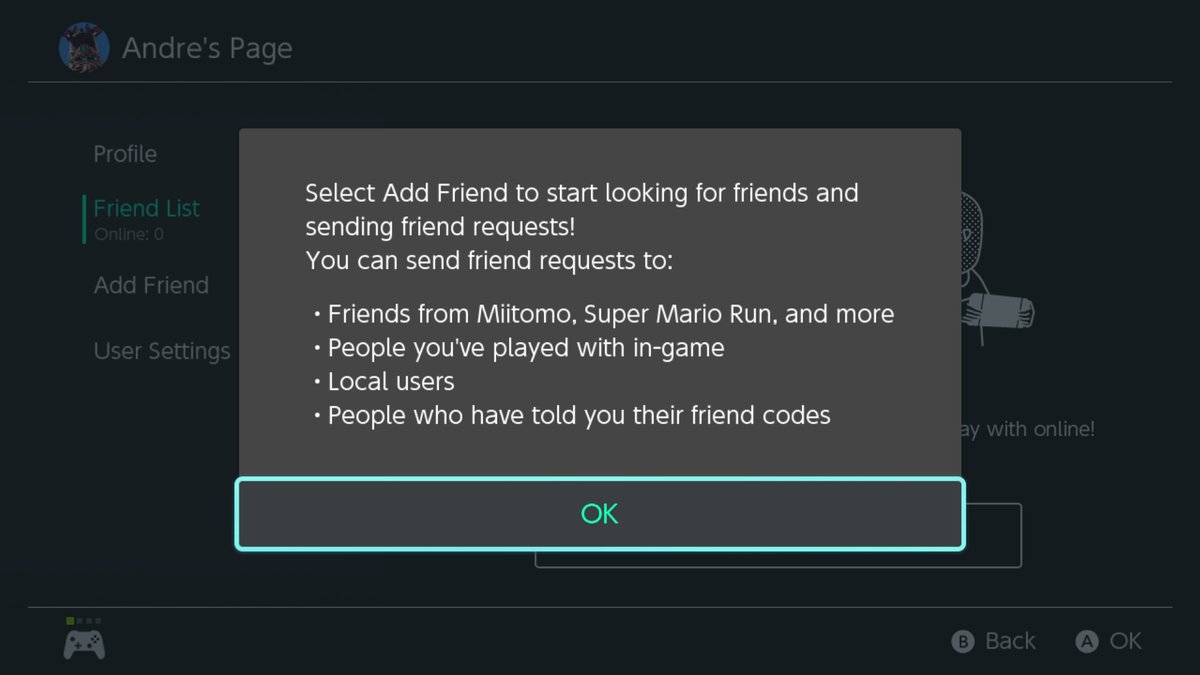Open User Settings
Viewport: 1200px width, 675px height.
[162, 350]
